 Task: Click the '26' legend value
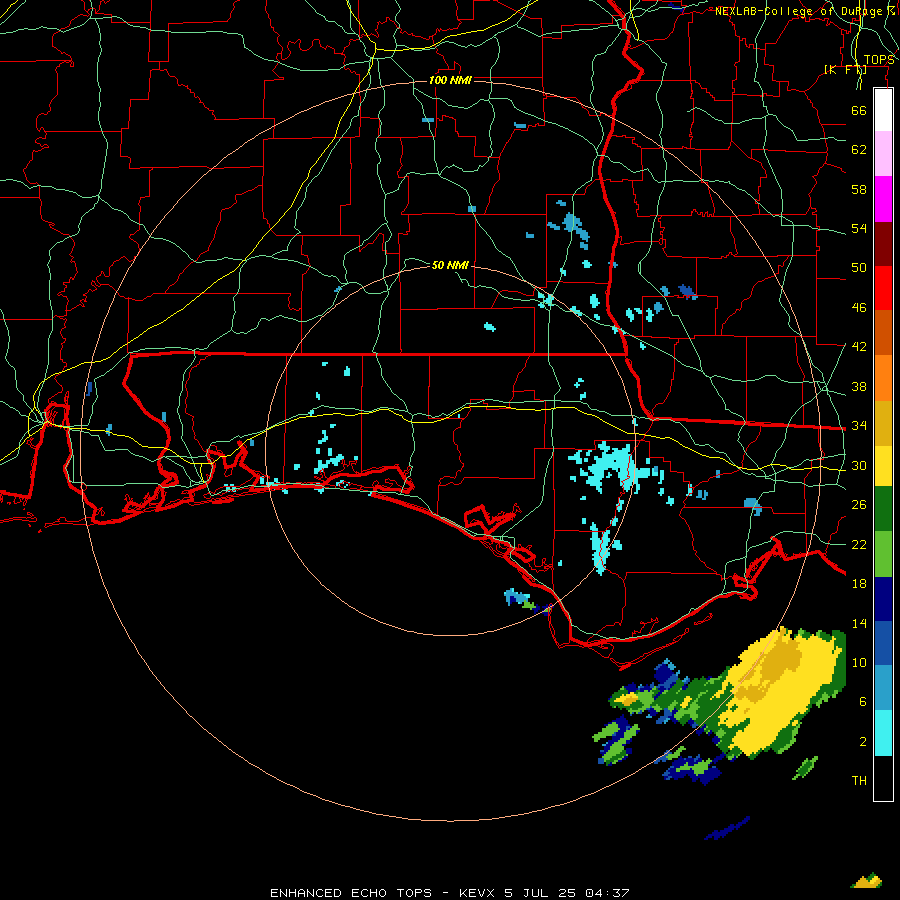(859, 505)
